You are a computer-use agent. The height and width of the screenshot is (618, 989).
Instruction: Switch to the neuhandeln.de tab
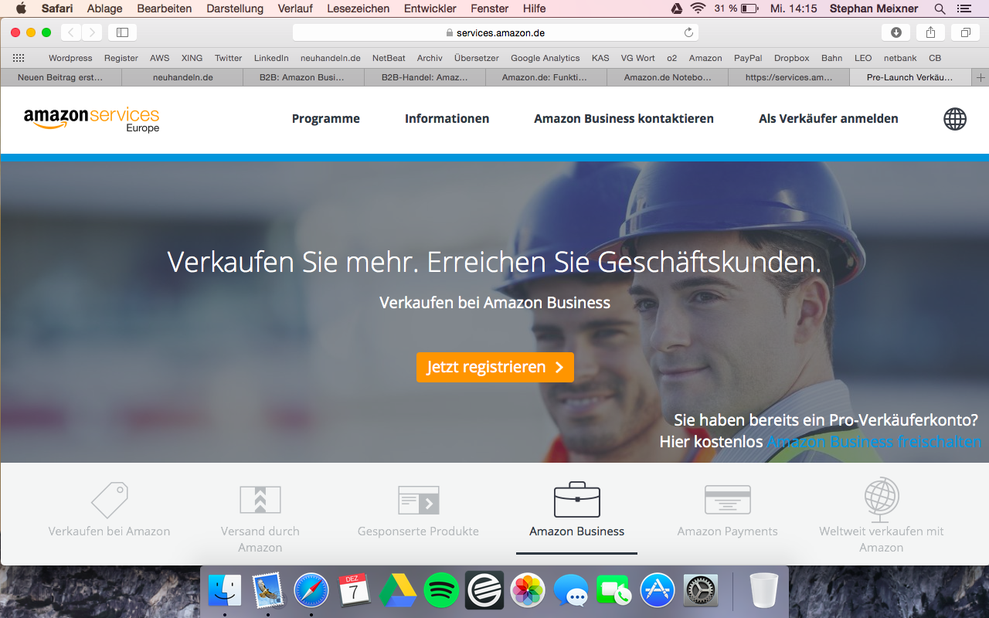(x=182, y=78)
